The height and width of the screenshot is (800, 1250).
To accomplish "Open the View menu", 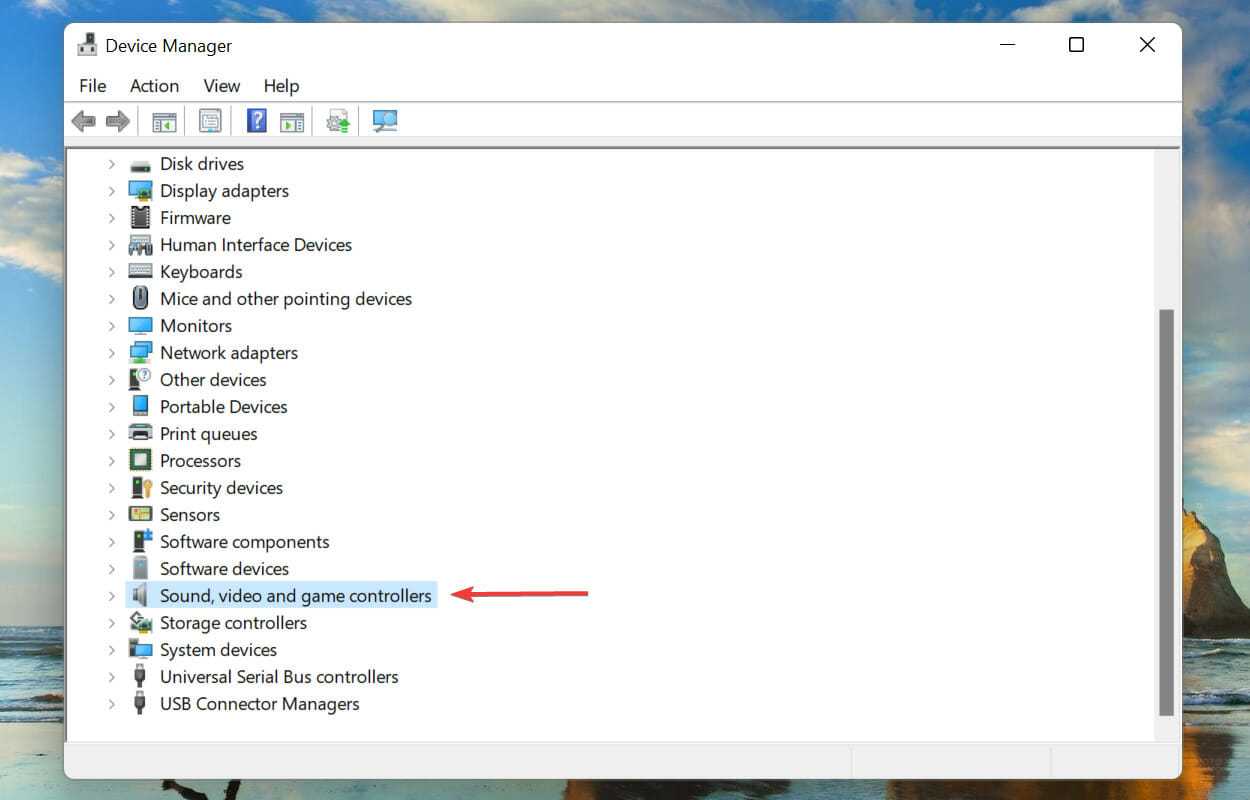I will coord(221,86).
